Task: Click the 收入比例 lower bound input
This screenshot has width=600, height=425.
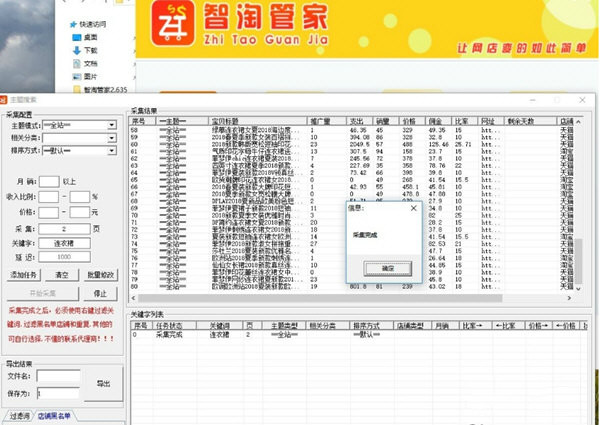Action: 49,197
